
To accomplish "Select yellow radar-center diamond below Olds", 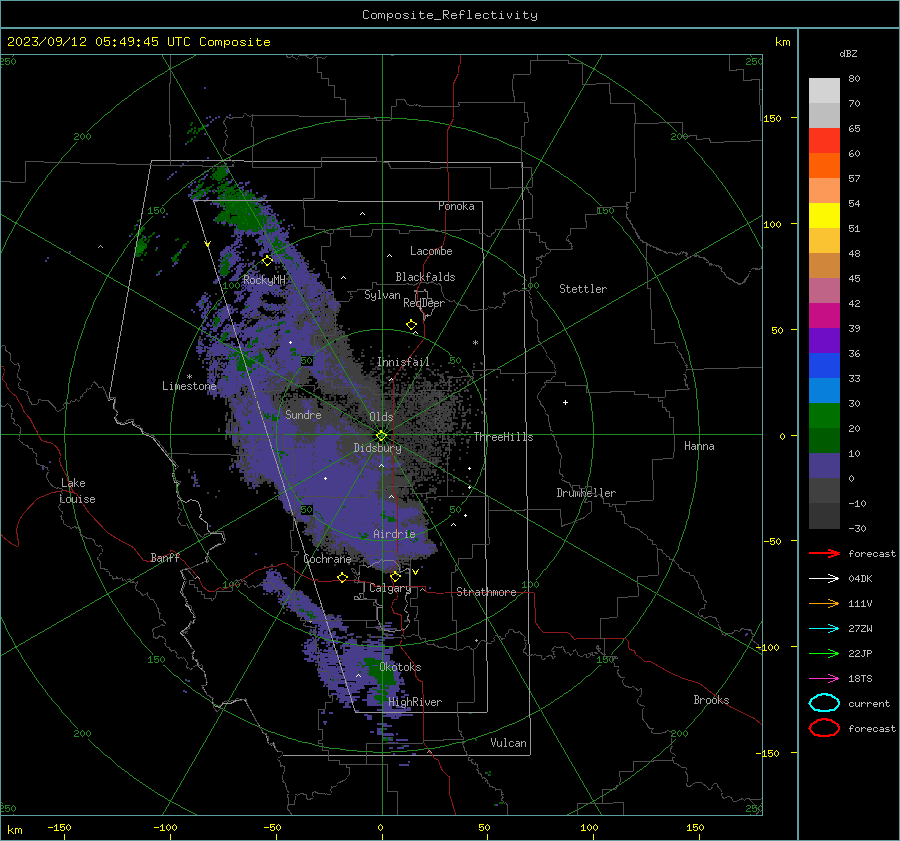I will 382,435.
